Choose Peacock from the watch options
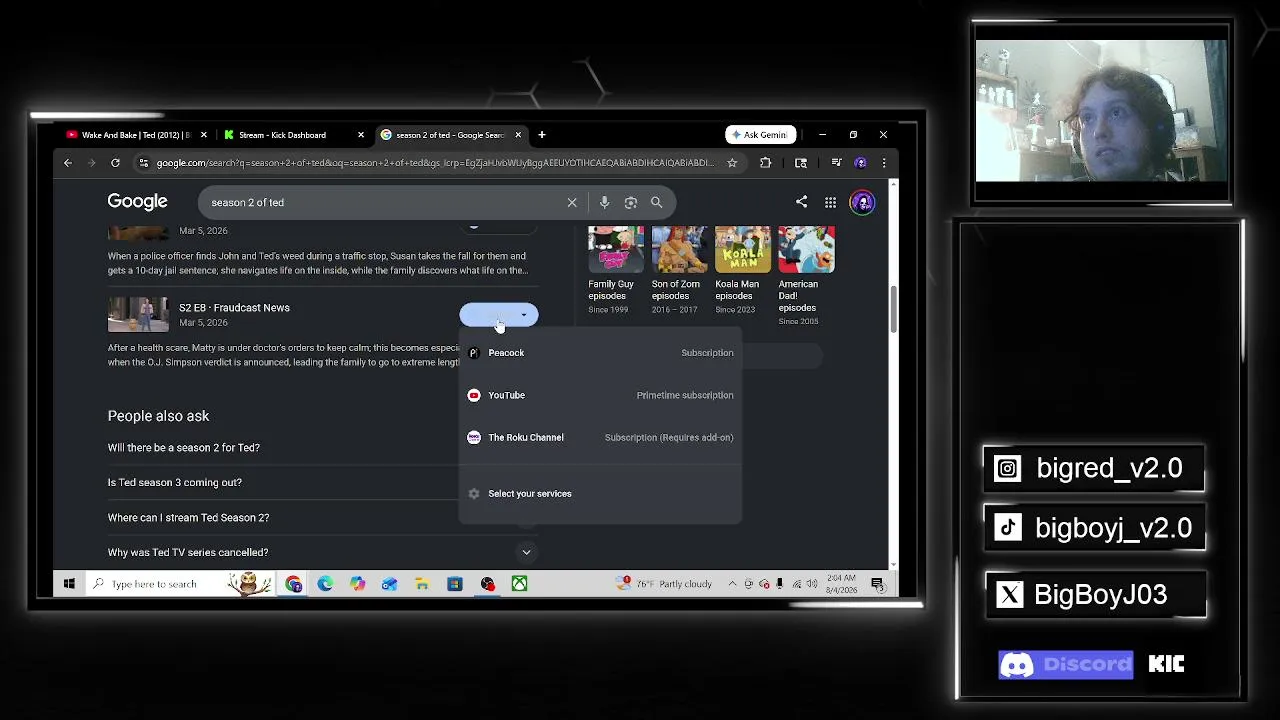 pos(600,353)
